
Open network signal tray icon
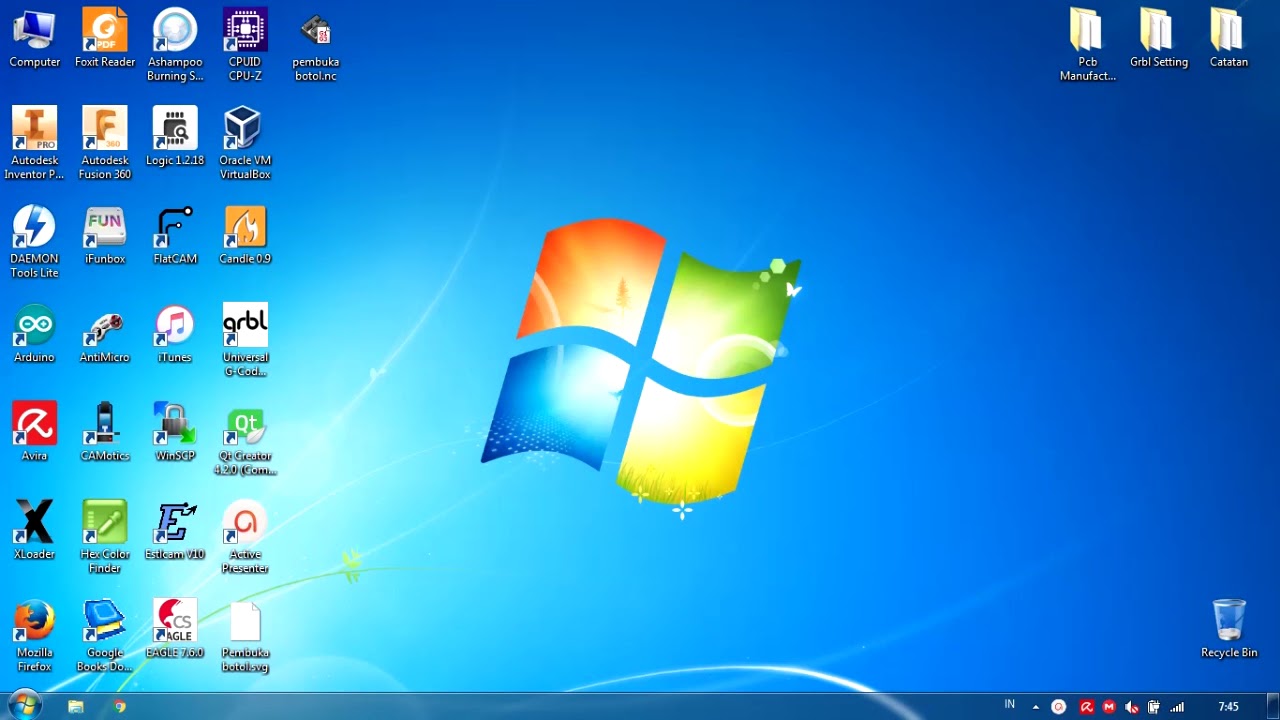pyautogui.click(x=1177, y=707)
